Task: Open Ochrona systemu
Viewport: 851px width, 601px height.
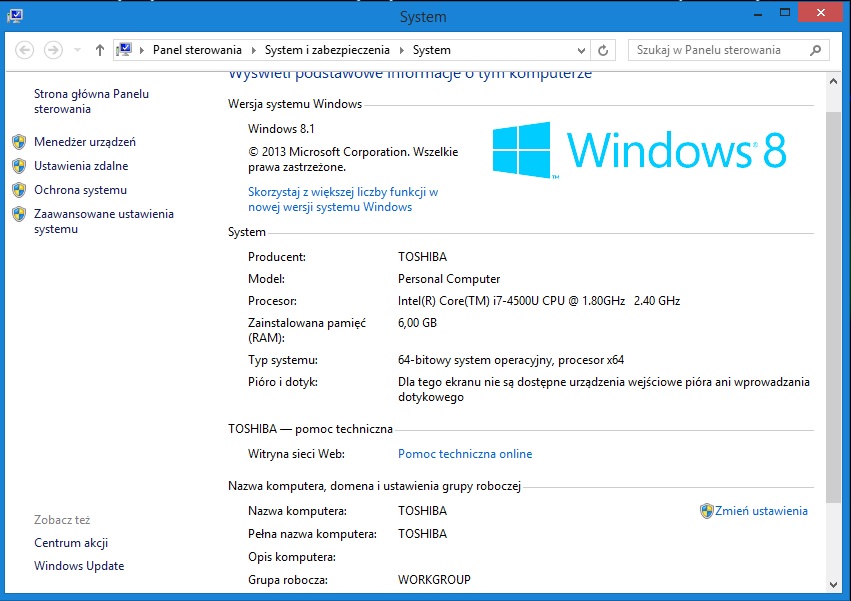Action: 80,190
